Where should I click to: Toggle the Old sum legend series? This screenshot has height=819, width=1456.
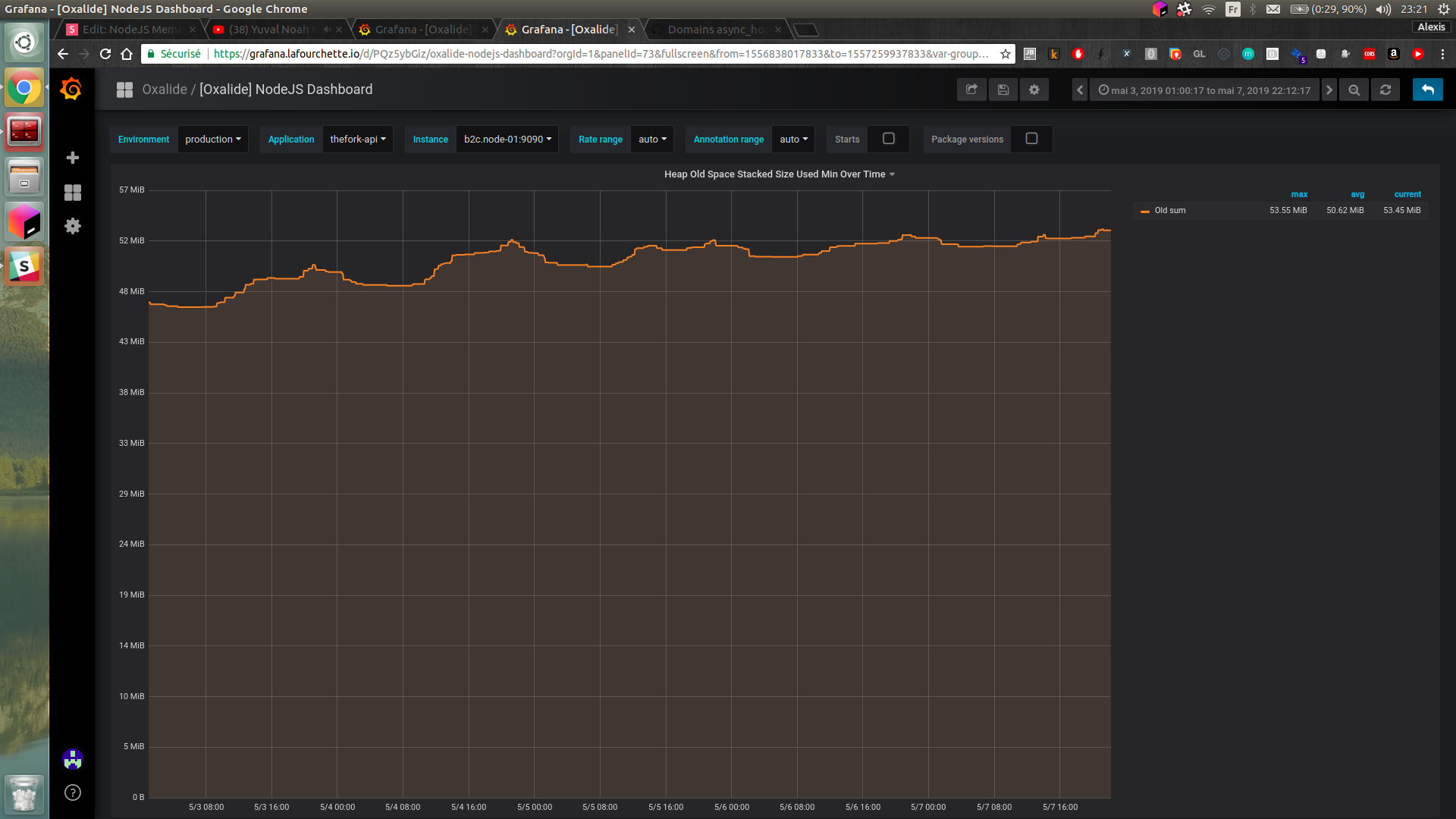pyautogui.click(x=1169, y=211)
